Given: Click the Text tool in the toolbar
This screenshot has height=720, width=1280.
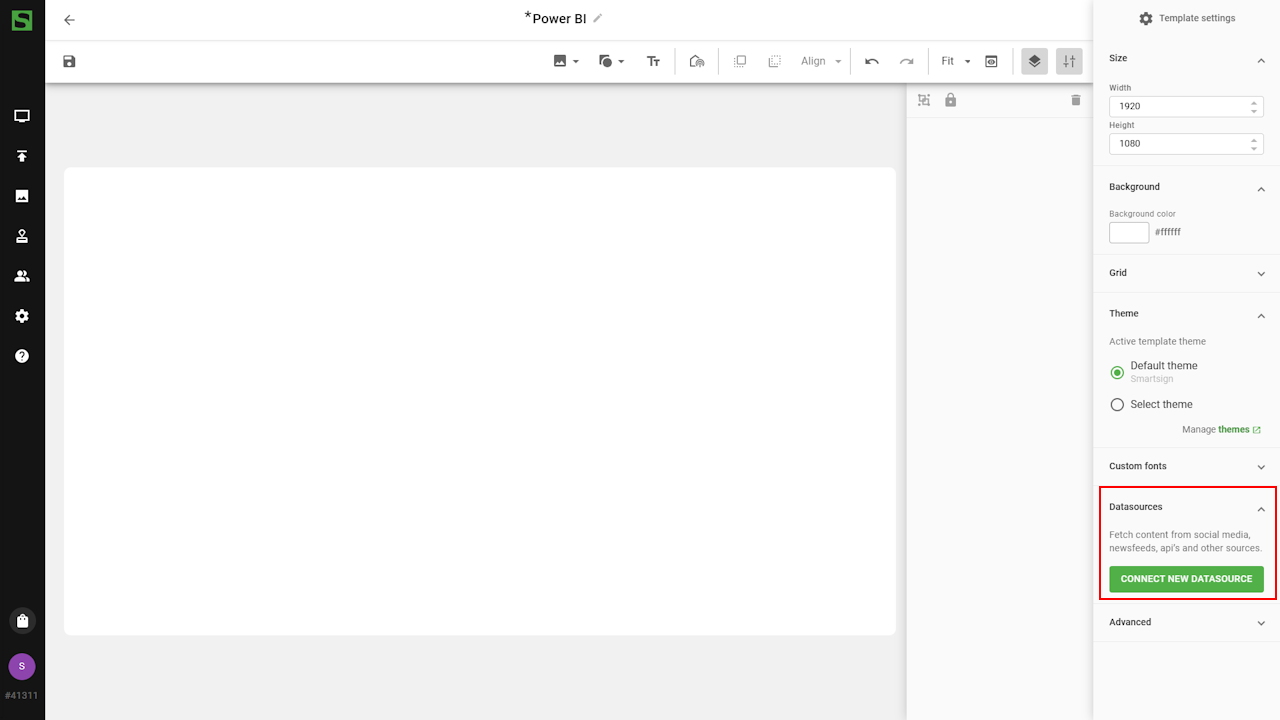Looking at the screenshot, I should (653, 61).
